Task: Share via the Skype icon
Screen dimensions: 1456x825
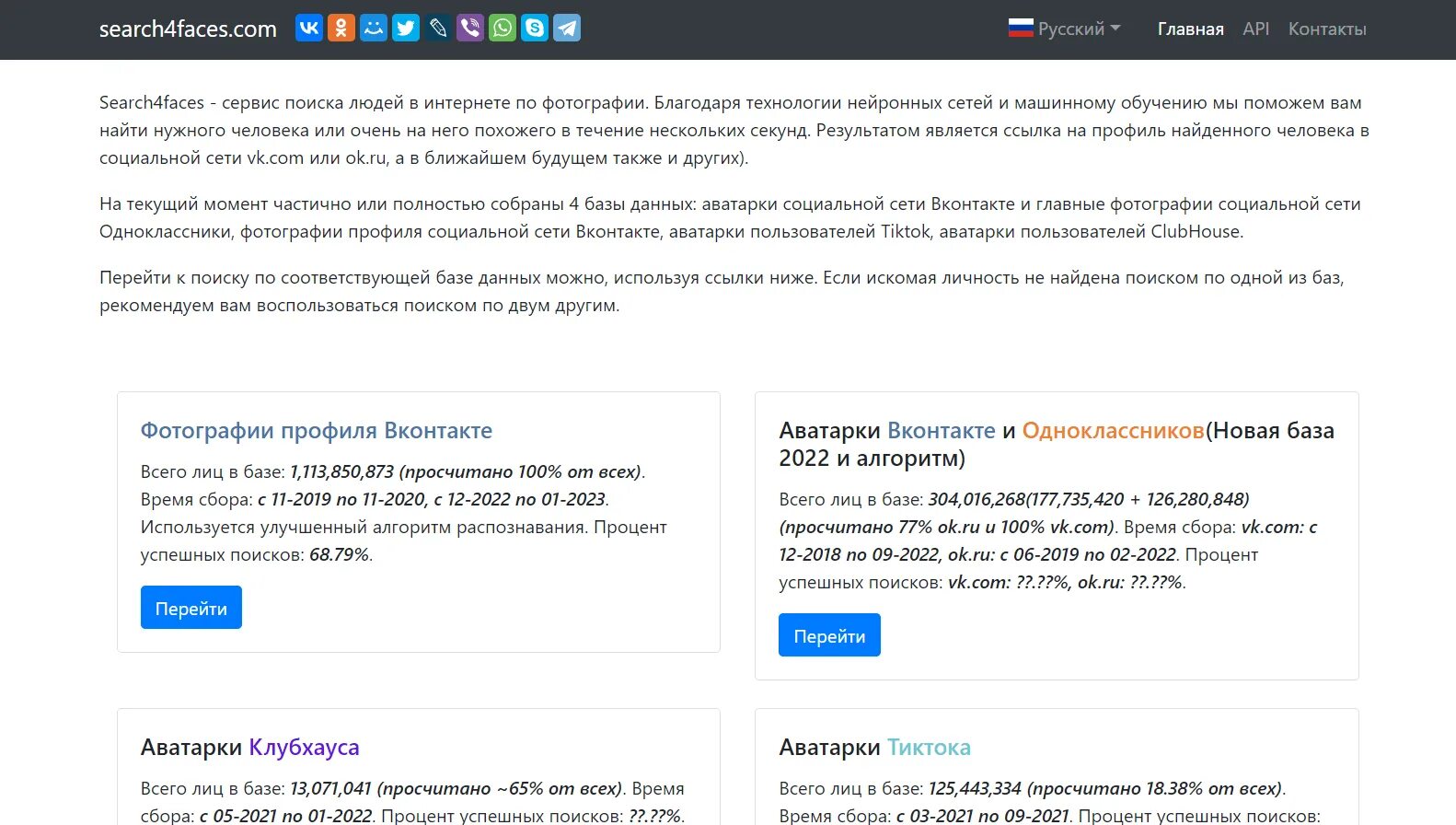Action: tap(535, 28)
